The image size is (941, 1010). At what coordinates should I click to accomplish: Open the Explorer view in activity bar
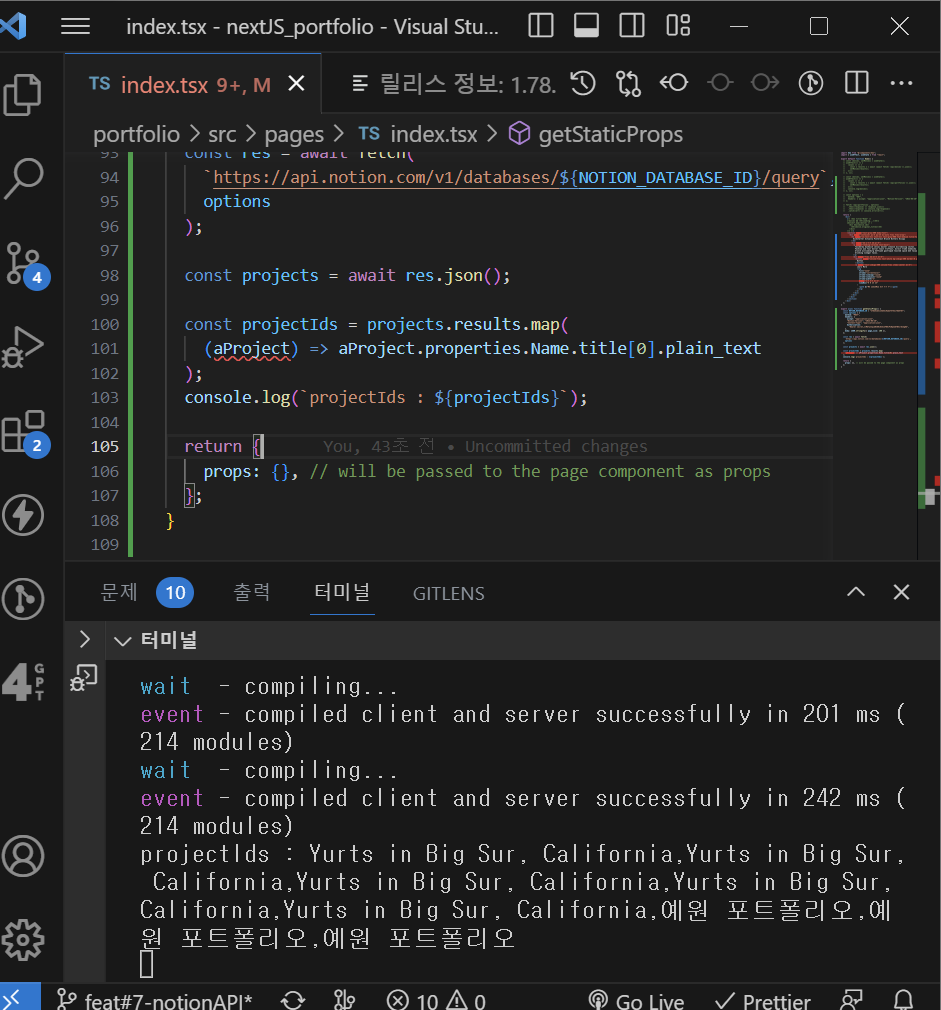tap(23, 95)
